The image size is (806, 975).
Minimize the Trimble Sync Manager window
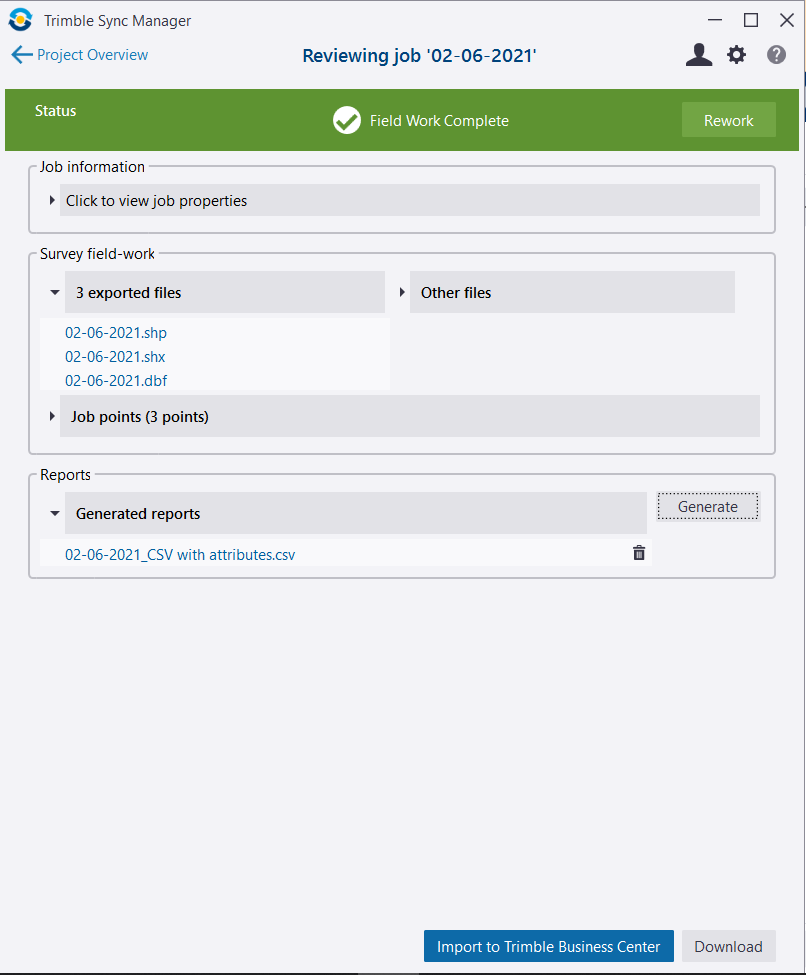coord(715,20)
